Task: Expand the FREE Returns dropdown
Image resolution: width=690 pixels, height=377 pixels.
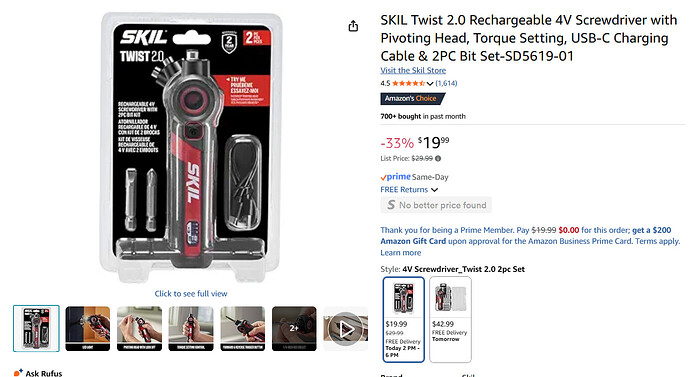Action: (409, 190)
